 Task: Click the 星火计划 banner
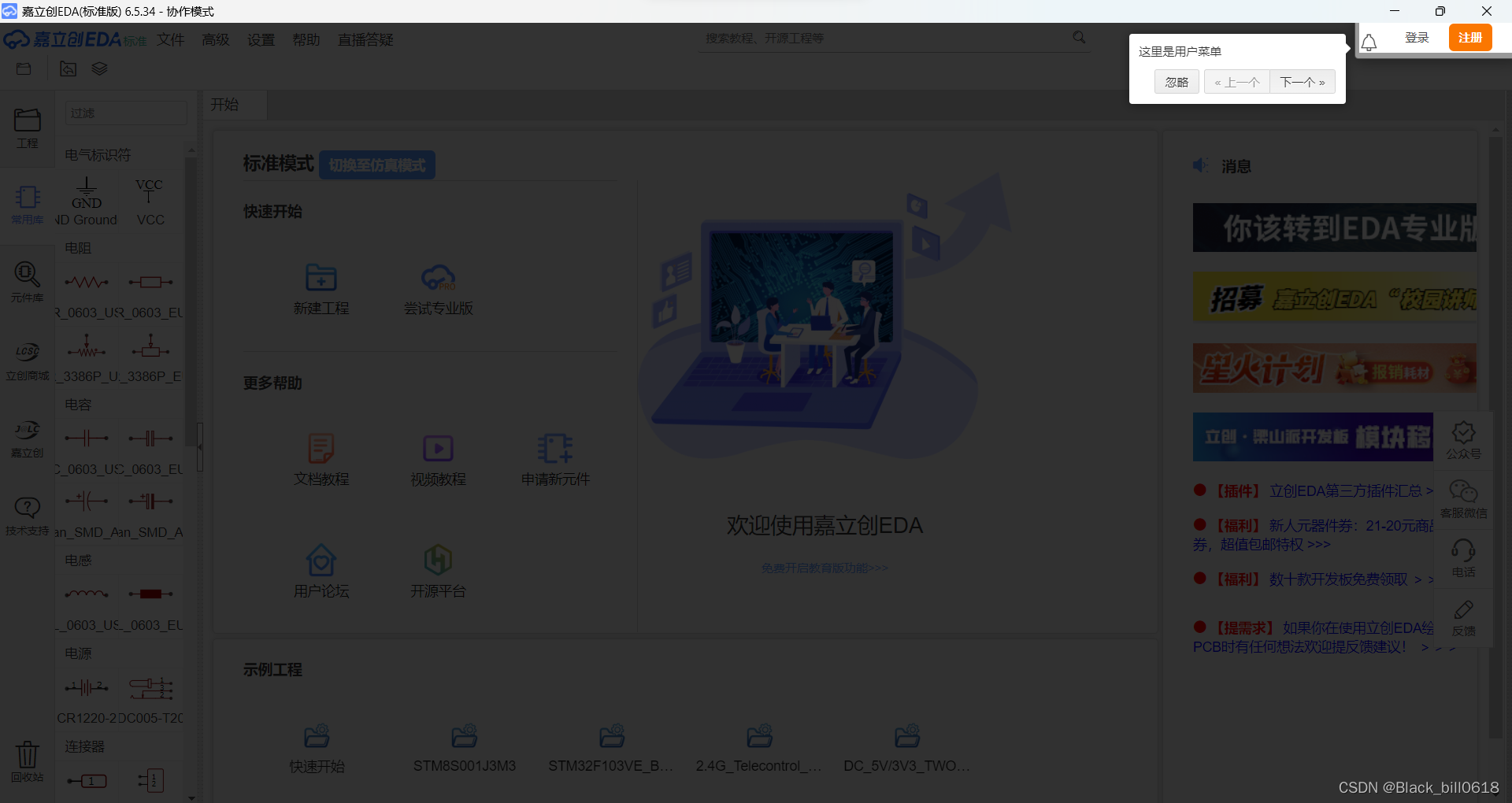1335,368
